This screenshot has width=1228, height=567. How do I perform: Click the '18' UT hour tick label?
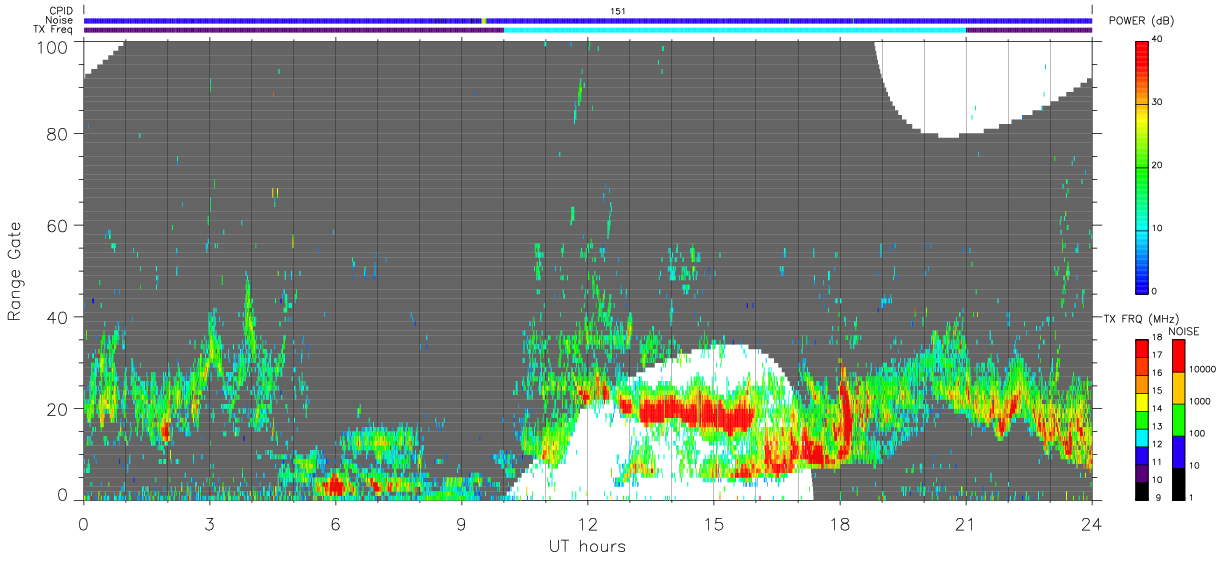[x=840, y=523]
